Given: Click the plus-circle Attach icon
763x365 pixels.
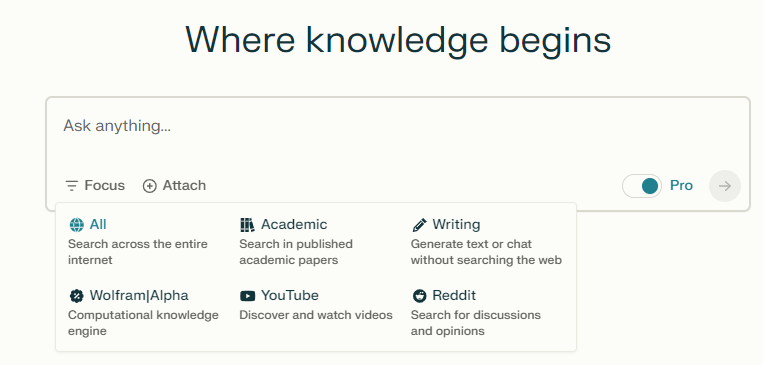Looking at the screenshot, I should [149, 186].
